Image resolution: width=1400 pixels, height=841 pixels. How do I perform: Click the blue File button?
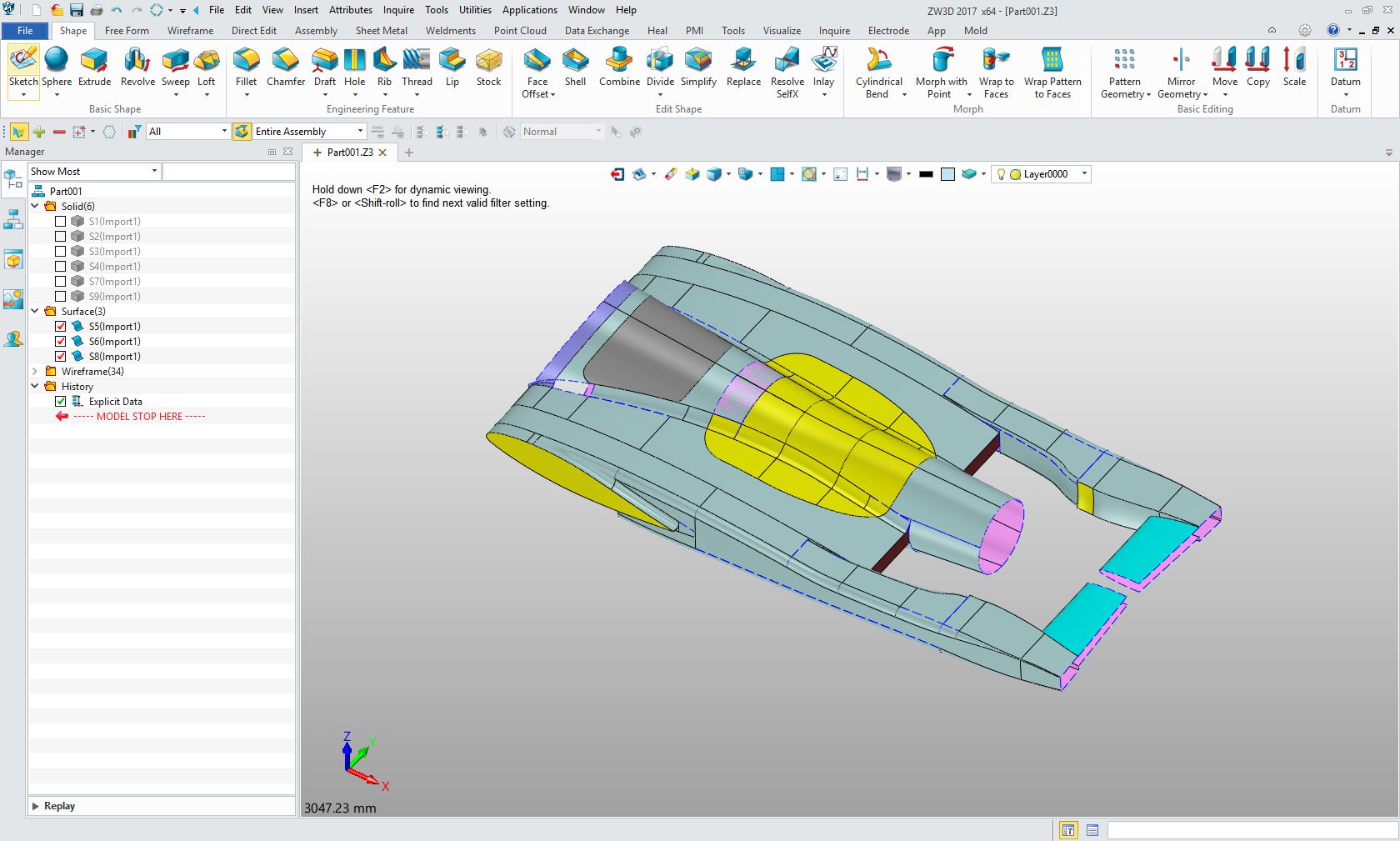[x=25, y=31]
